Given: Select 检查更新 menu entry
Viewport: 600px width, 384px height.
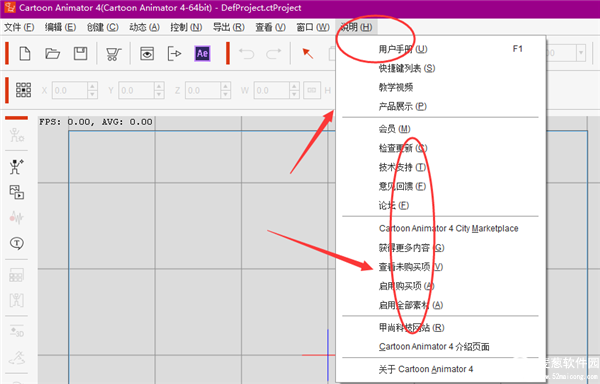Looking at the screenshot, I should [440, 148].
